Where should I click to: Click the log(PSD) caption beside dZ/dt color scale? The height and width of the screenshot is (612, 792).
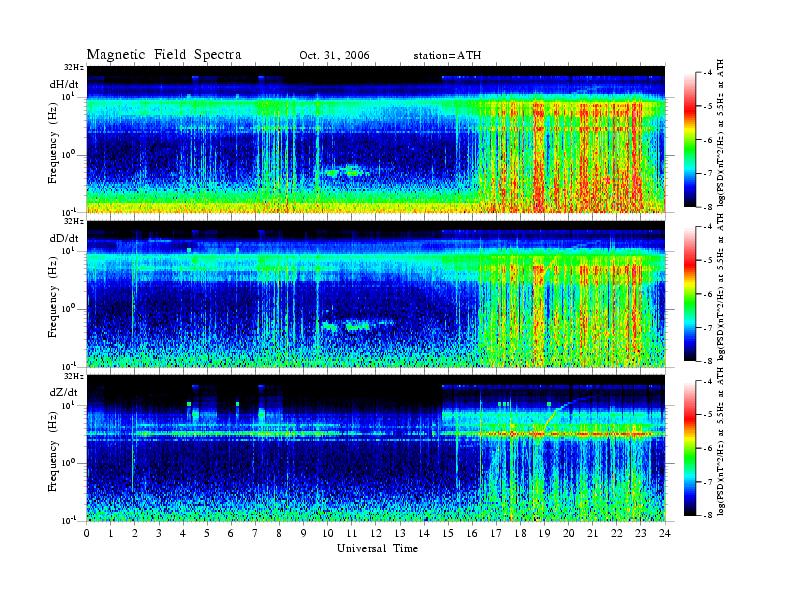(721, 441)
